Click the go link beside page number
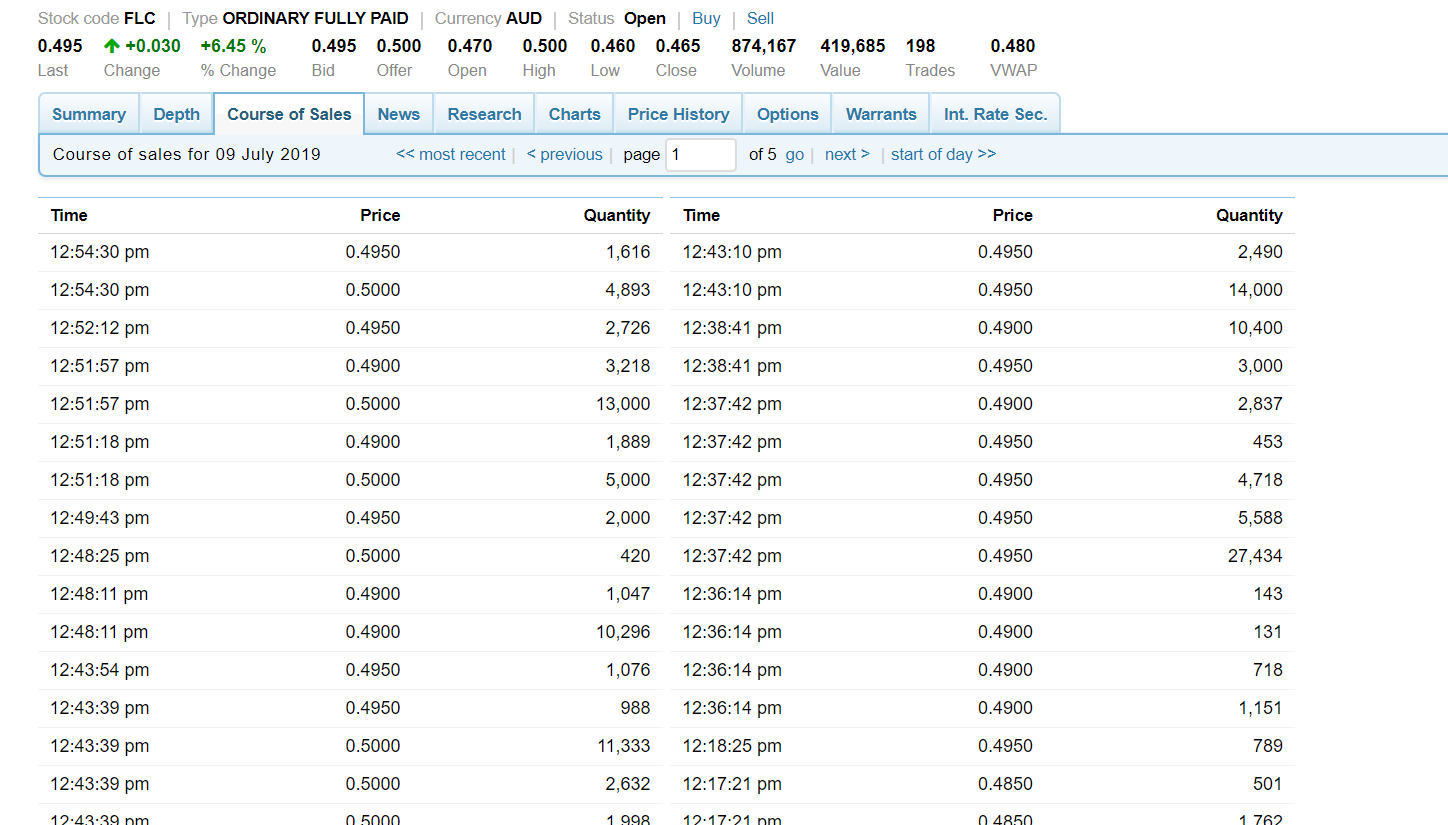Screen dimensions: 1448x825 pyautogui.click(x=795, y=154)
